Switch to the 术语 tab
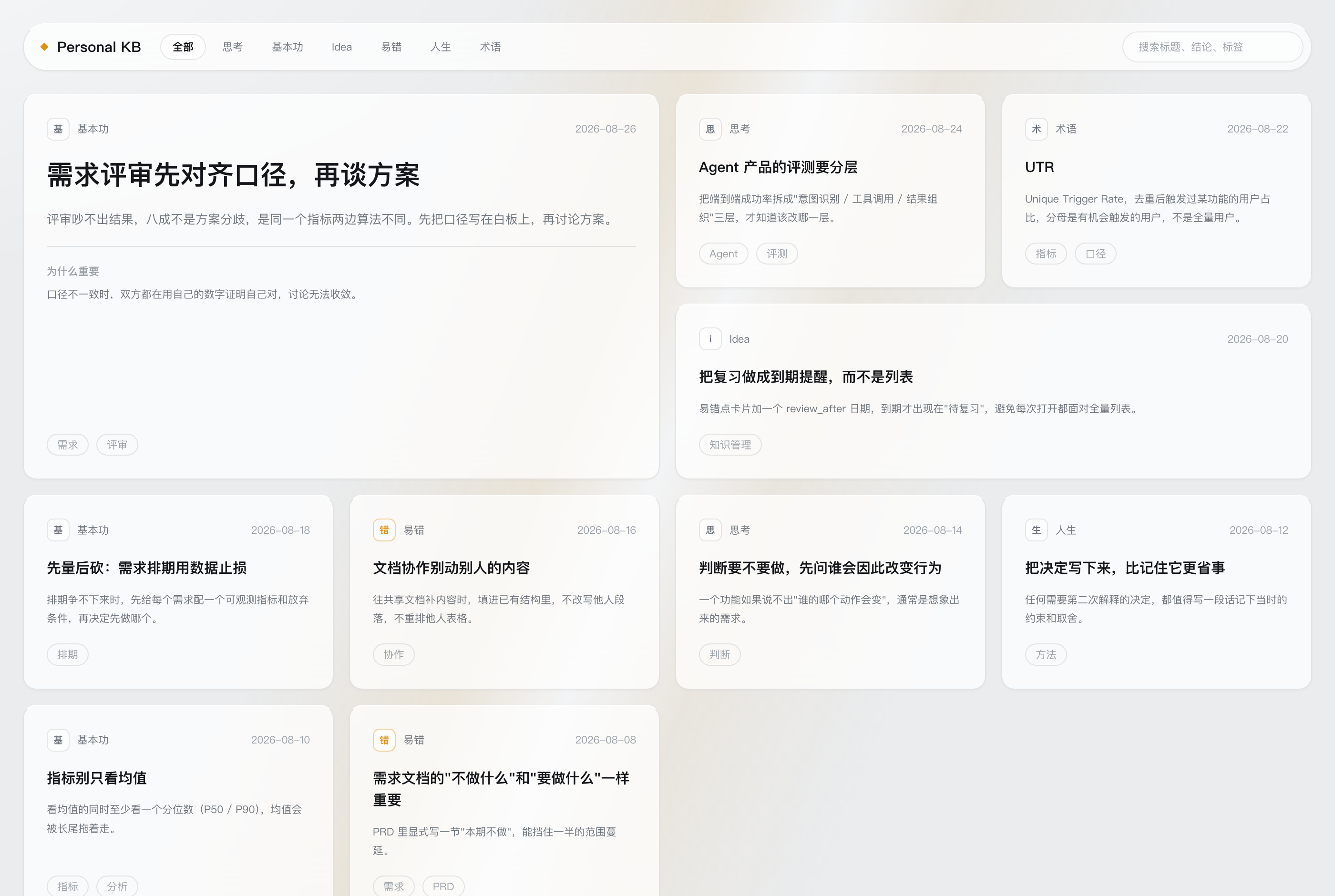This screenshot has width=1335, height=896. point(490,47)
